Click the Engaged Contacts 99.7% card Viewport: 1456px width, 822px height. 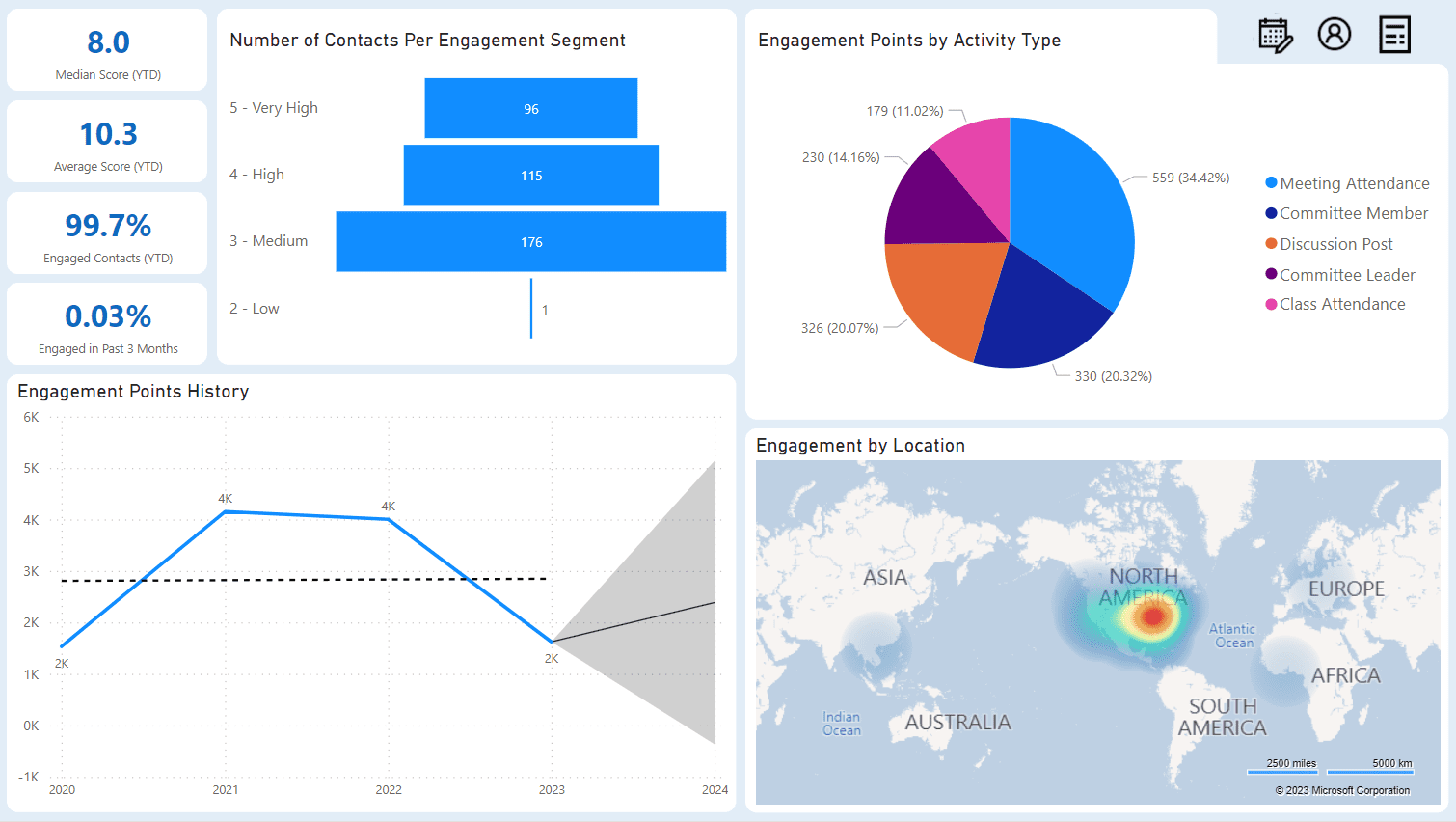point(107,233)
